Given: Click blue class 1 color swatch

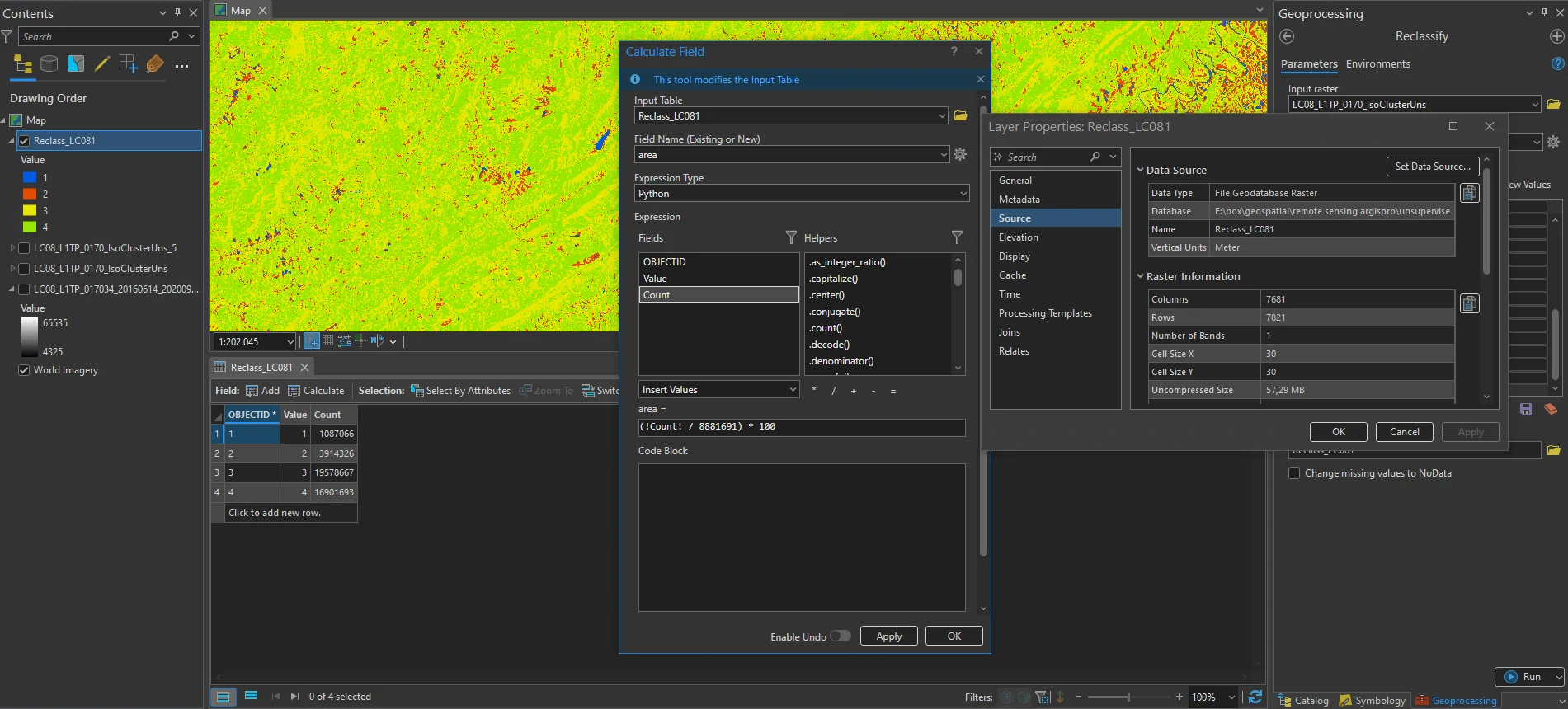Looking at the screenshot, I should click(x=30, y=177).
